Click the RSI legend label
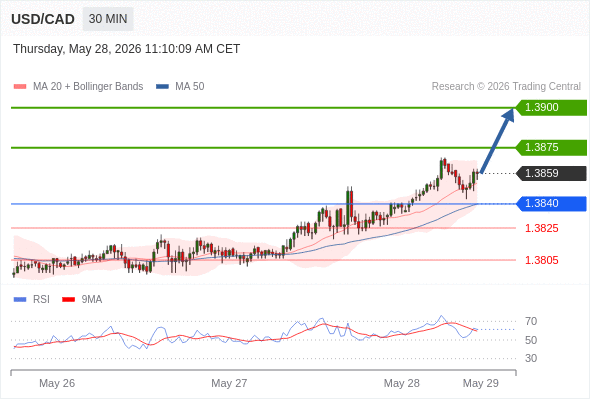 pyautogui.click(x=41, y=300)
